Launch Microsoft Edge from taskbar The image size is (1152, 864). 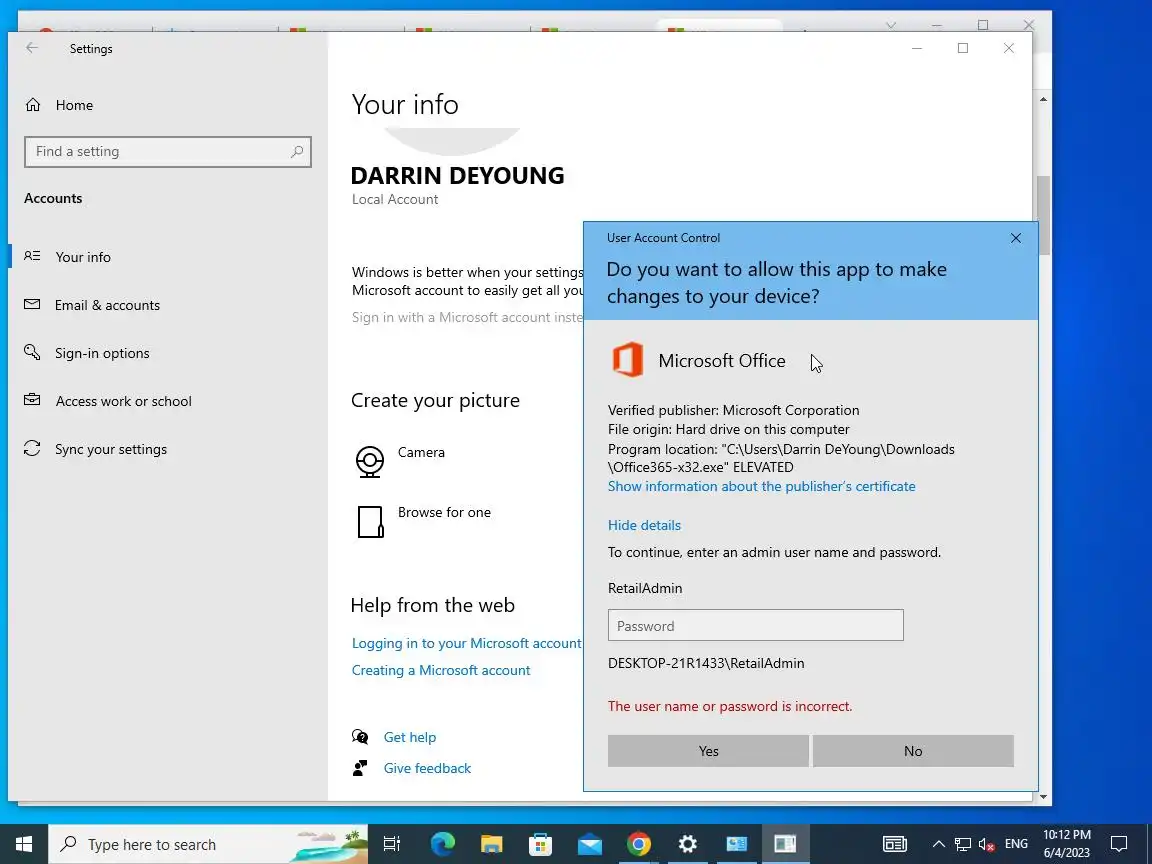(x=442, y=844)
